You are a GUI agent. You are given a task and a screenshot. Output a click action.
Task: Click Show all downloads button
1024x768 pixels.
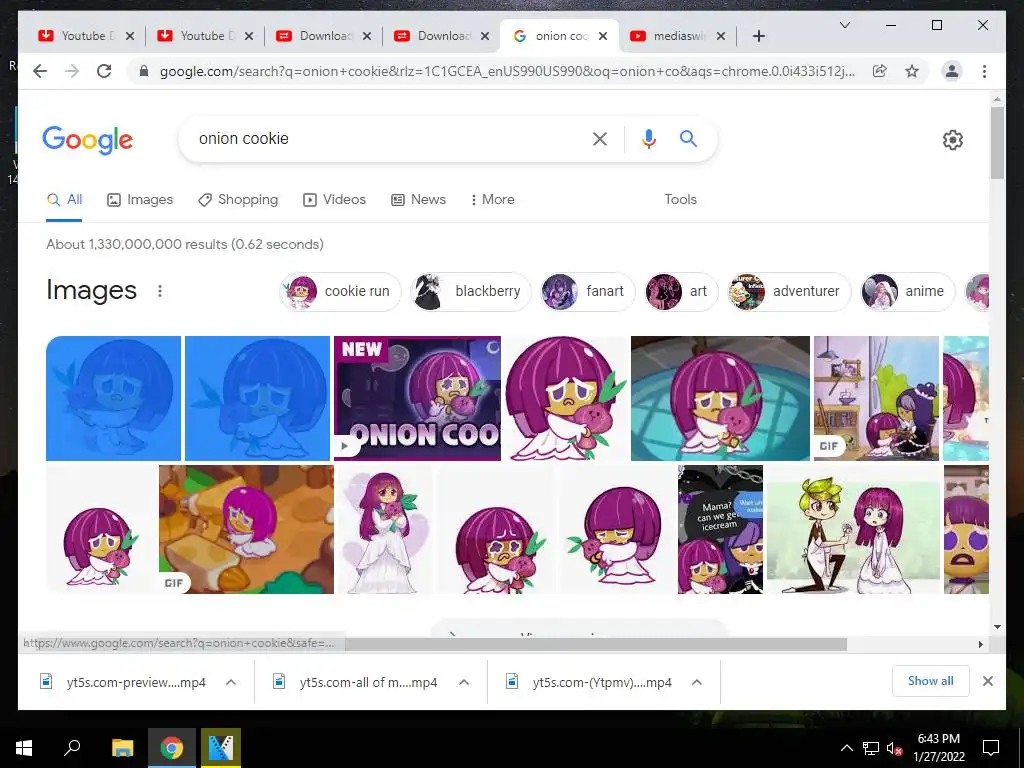coord(931,681)
